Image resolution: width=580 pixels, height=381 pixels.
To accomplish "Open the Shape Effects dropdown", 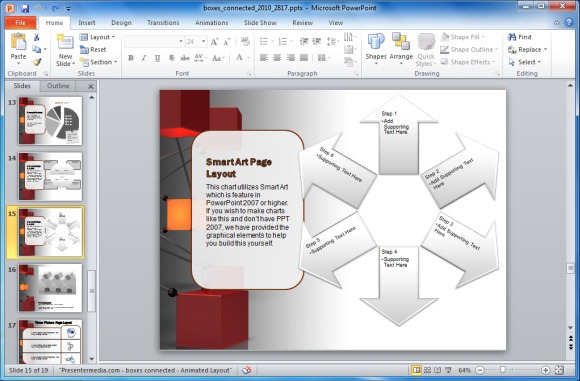I will 468,62.
